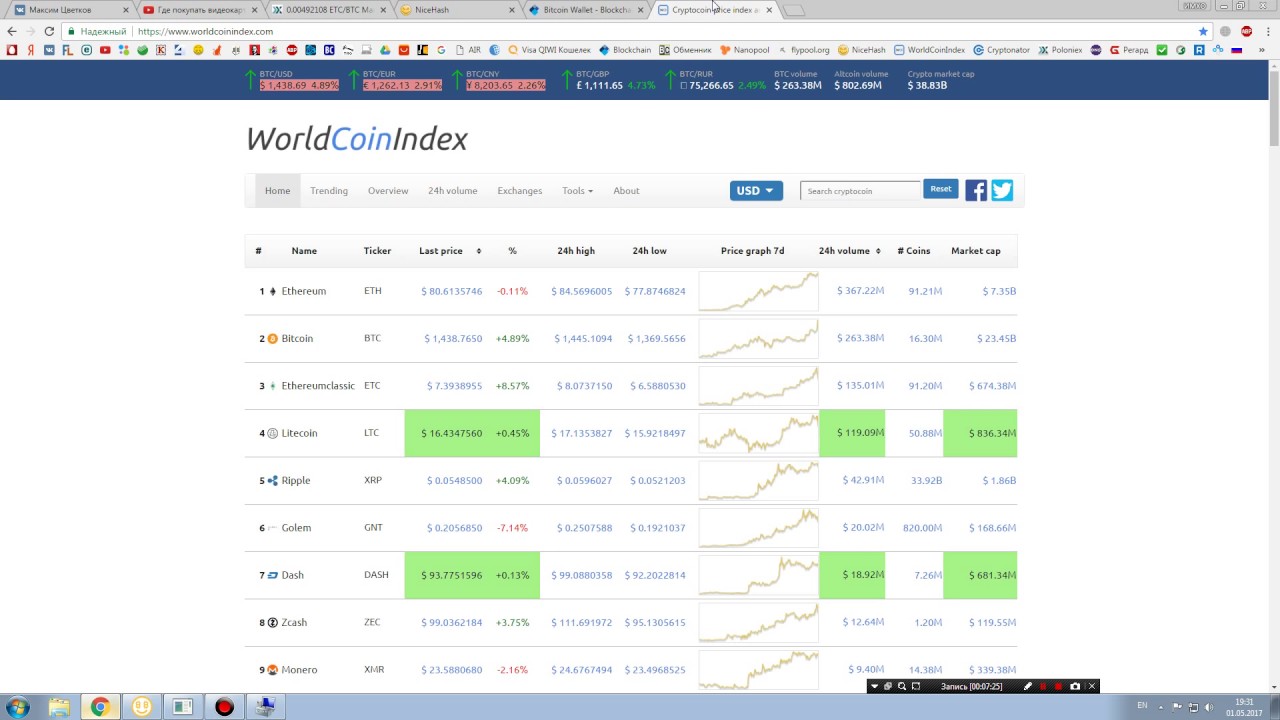Screen dimensions: 1280x720
Task: Click the Zcash coin icon in row 8
Action: pyautogui.click(x=273, y=623)
